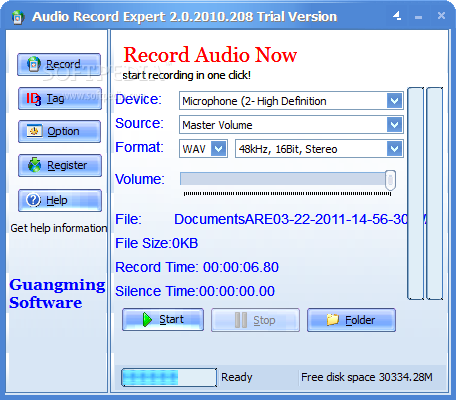Click the Guangming Software link
This screenshot has height=400, width=456.
pos(57,294)
